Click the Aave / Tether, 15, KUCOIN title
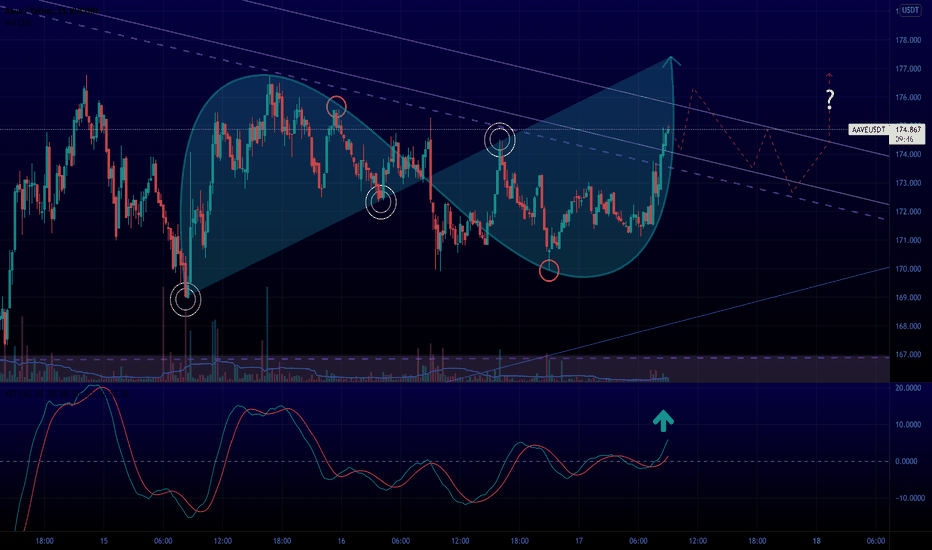 click(52, 11)
